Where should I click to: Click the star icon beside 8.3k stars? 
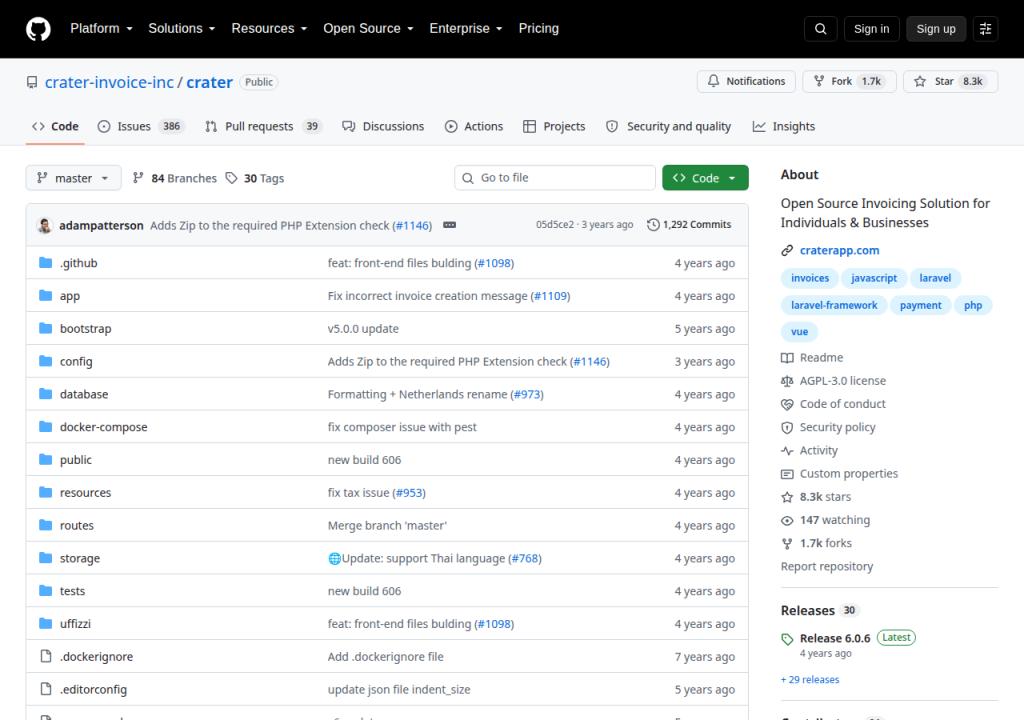[787, 497]
